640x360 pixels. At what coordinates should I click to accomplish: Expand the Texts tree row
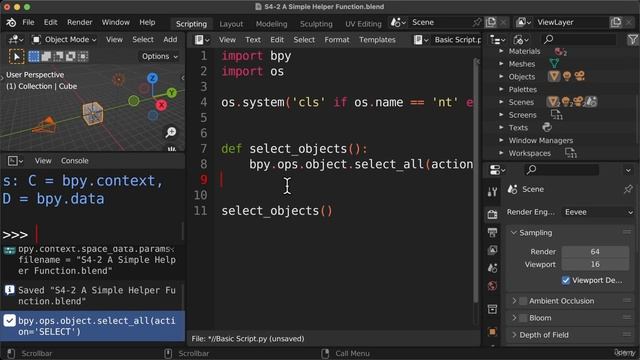coord(501,128)
